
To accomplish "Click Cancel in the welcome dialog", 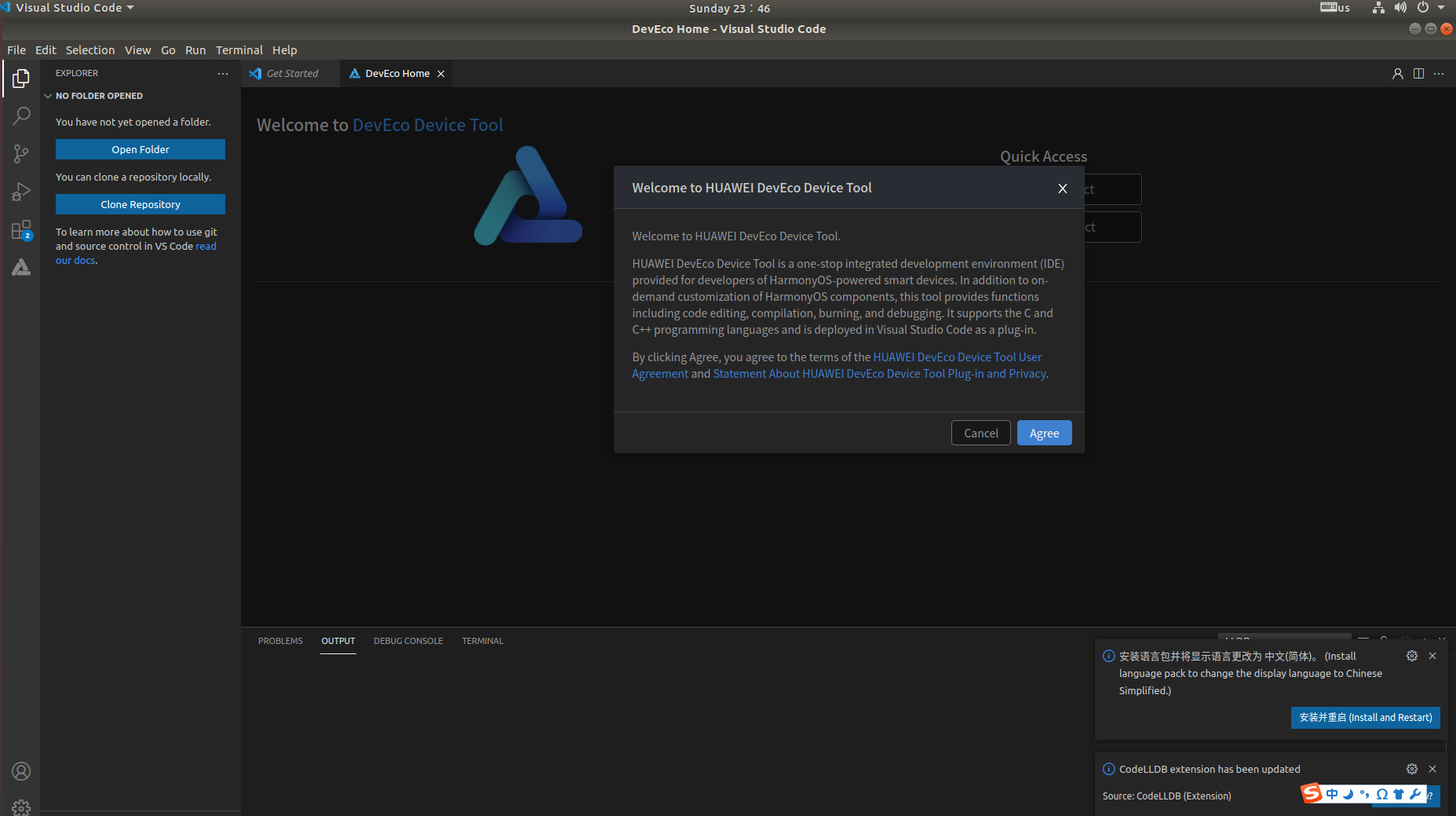I will (x=981, y=434).
